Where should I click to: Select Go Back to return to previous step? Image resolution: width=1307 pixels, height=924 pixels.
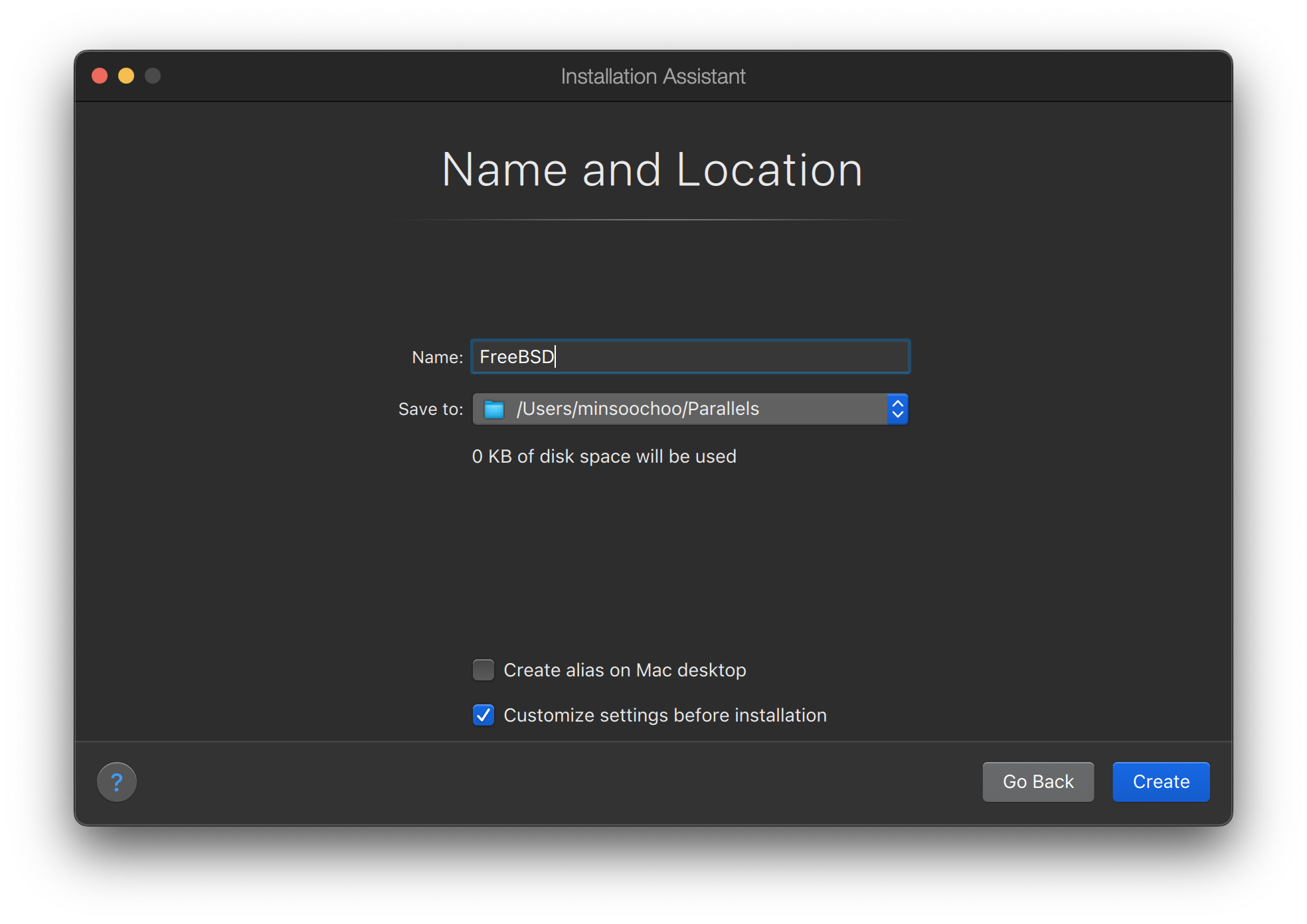pyautogui.click(x=1037, y=782)
